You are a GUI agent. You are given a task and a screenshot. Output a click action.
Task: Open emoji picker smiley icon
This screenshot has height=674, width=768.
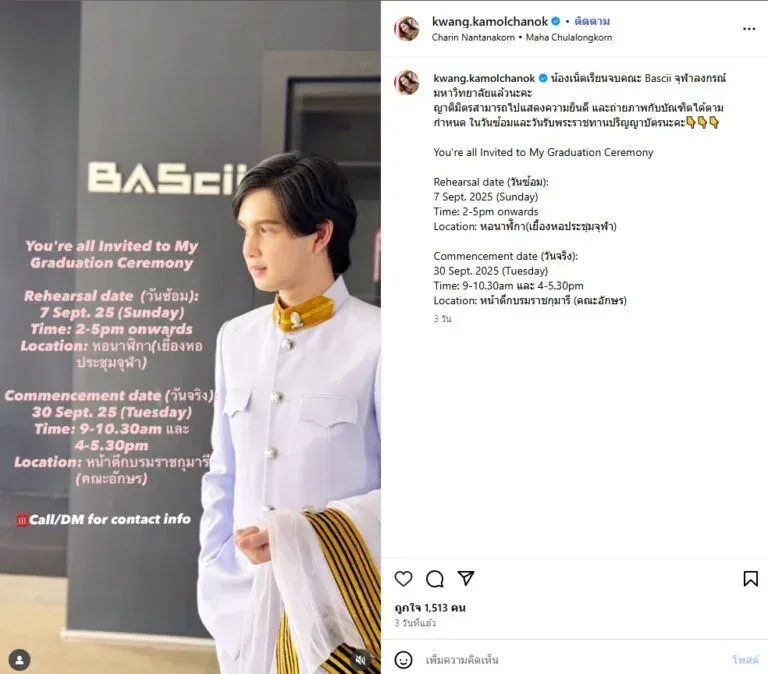pos(403,660)
